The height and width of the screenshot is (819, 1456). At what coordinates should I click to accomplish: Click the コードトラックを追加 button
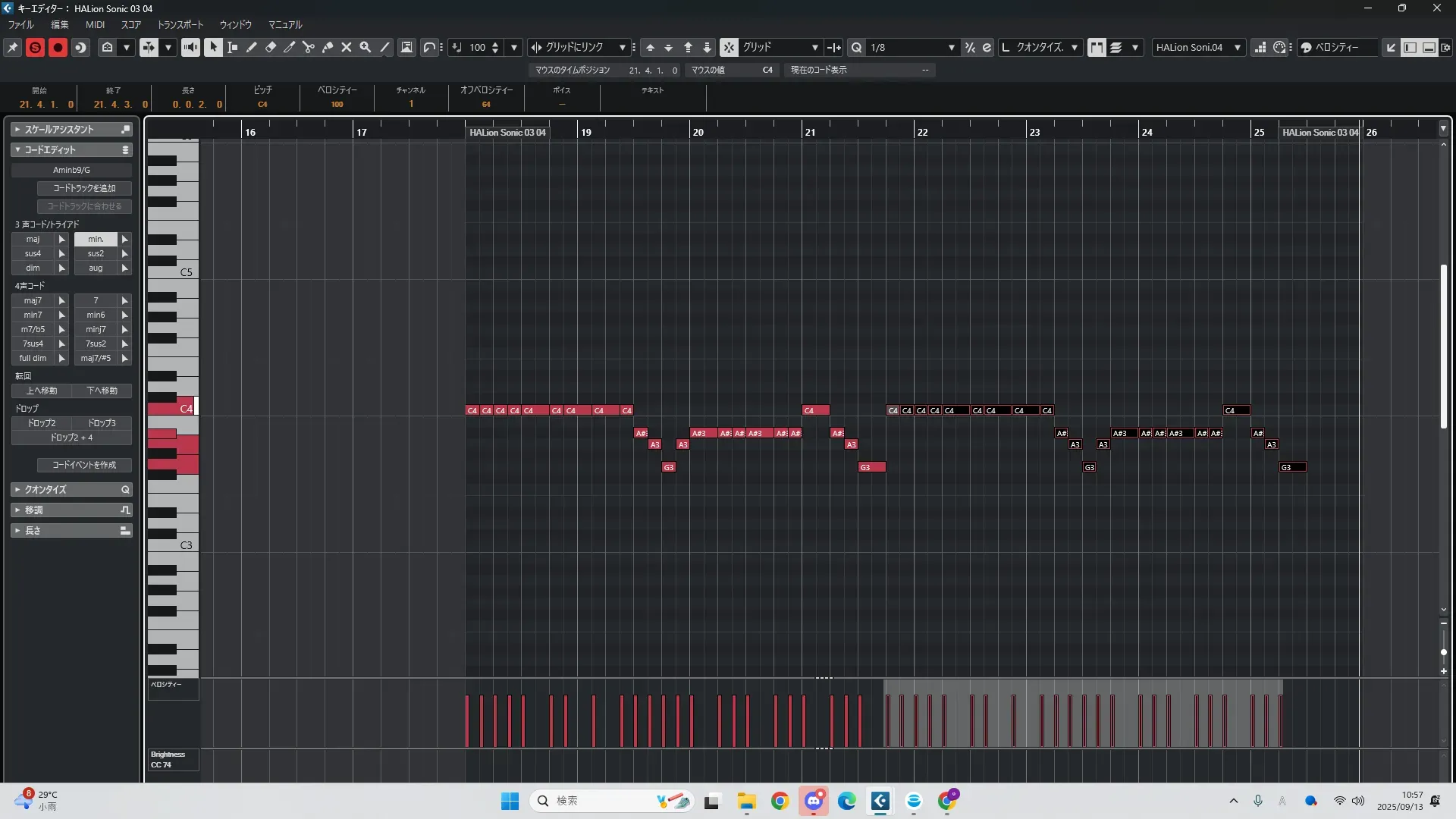(x=84, y=188)
